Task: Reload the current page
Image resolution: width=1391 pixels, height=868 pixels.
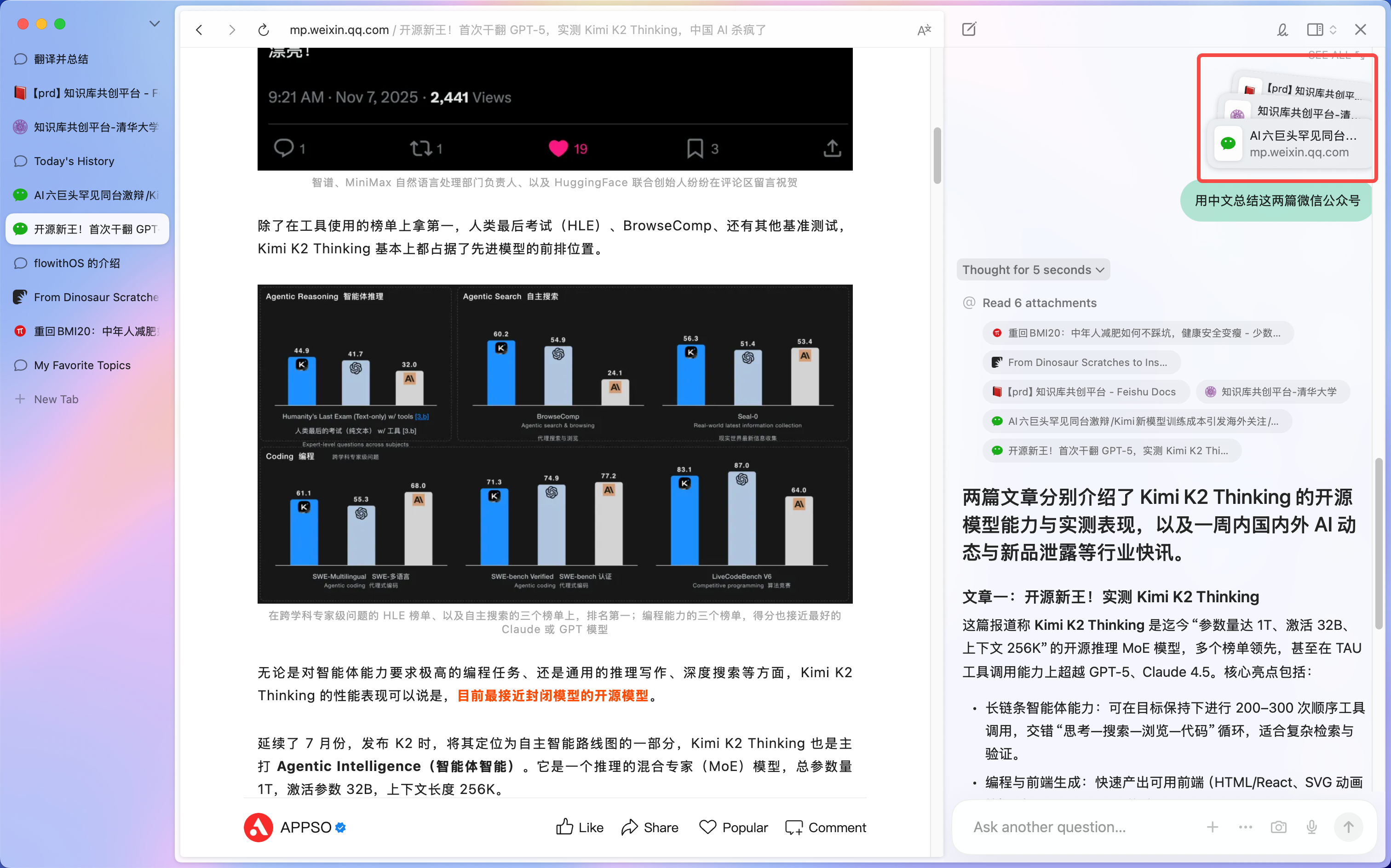Action: pos(264,30)
